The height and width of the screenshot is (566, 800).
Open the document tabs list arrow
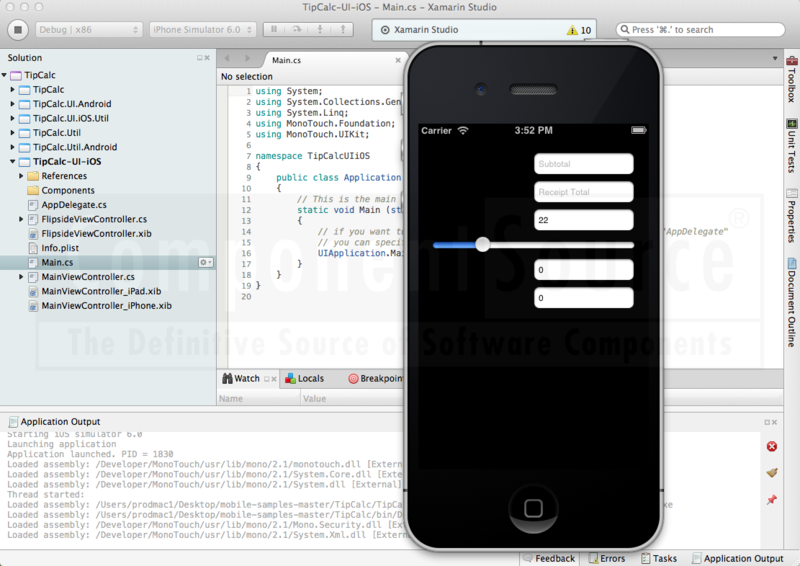(775, 59)
